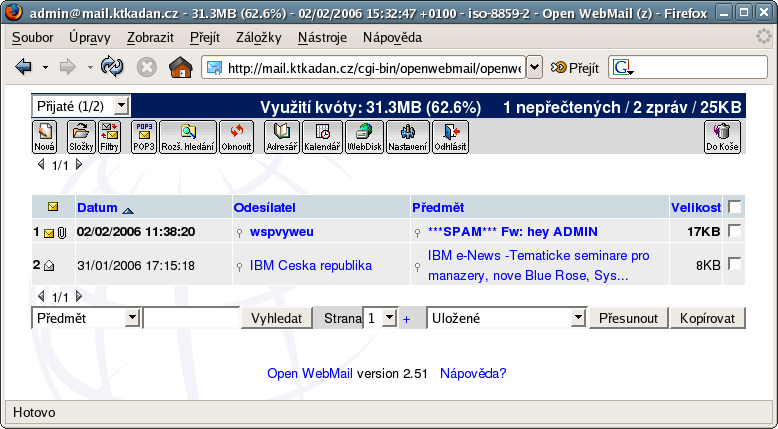Screen dimensions: 778x429
Task: Log out with Odhlásit icon
Action: pyautogui.click(x=451, y=136)
